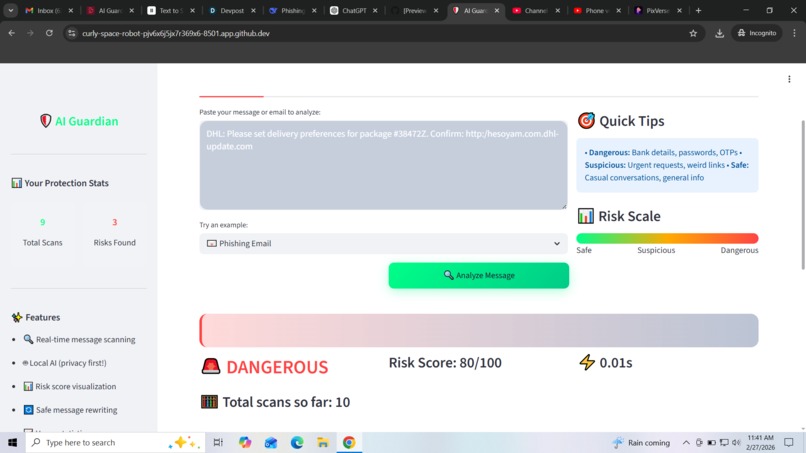
Task: Switch to the Phone YouTube tab
Action: pos(598,10)
